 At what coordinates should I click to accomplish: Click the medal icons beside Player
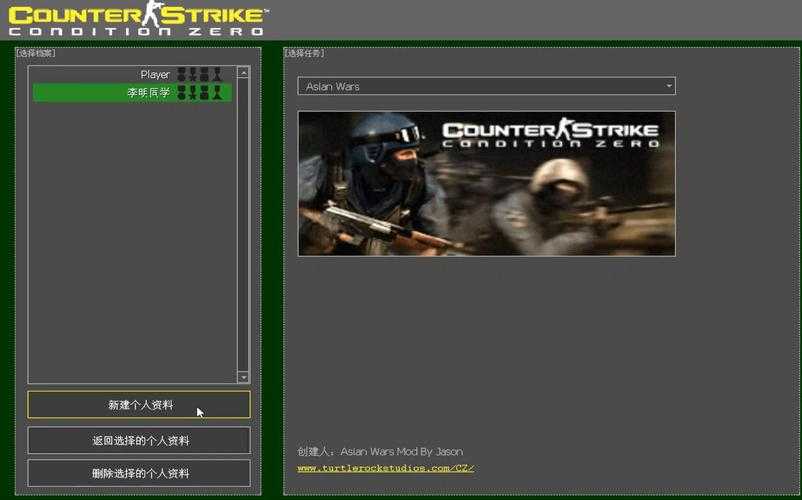coord(199,75)
